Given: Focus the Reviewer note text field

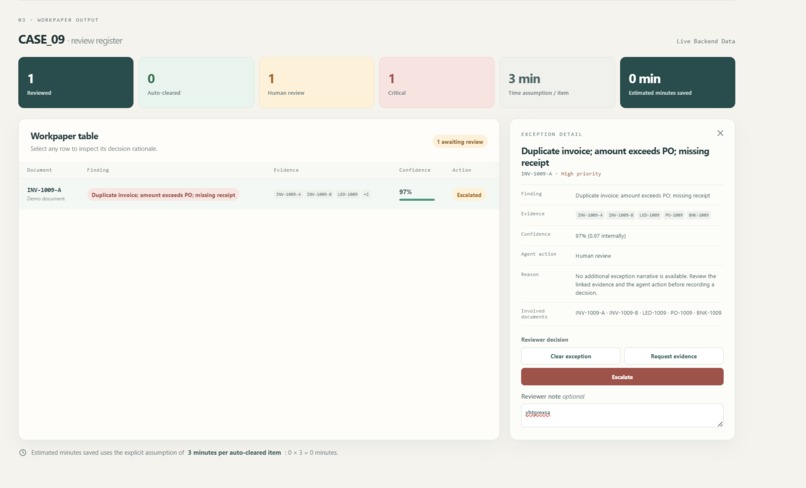Looking at the screenshot, I should pos(622,415).
